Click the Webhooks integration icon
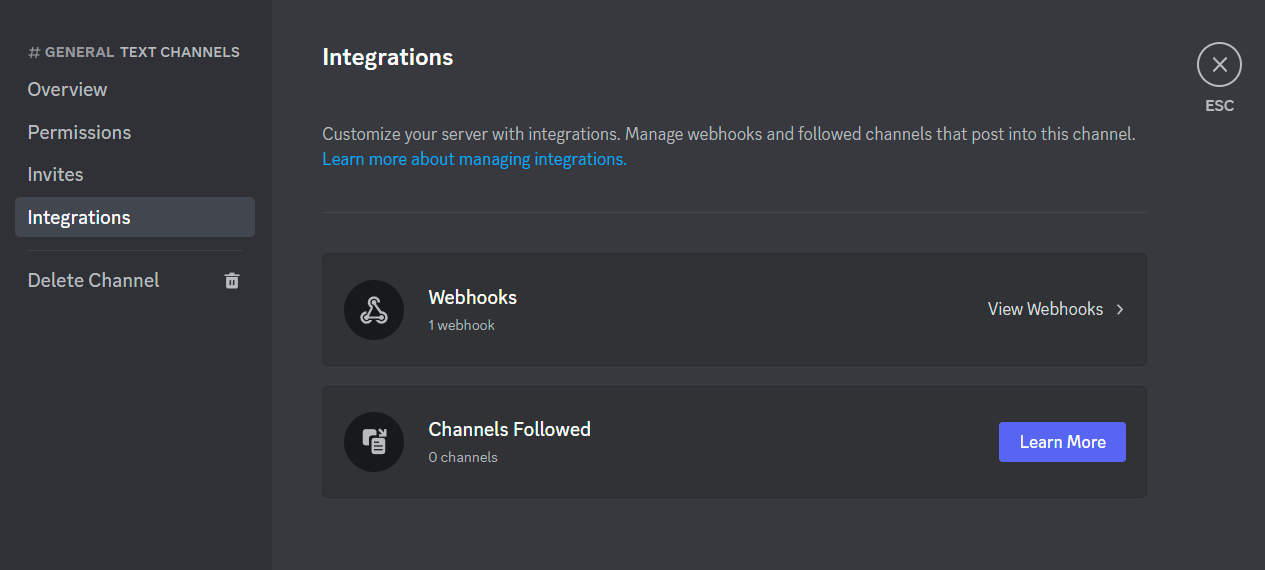 point(374,310)
